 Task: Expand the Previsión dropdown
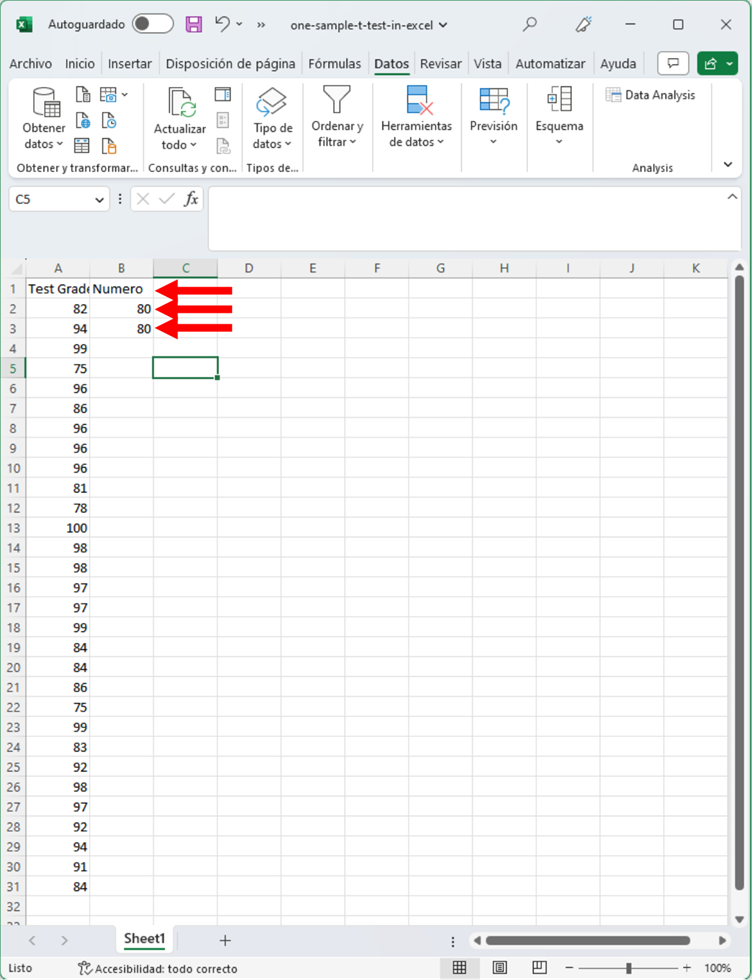click(x=493, y=141)
